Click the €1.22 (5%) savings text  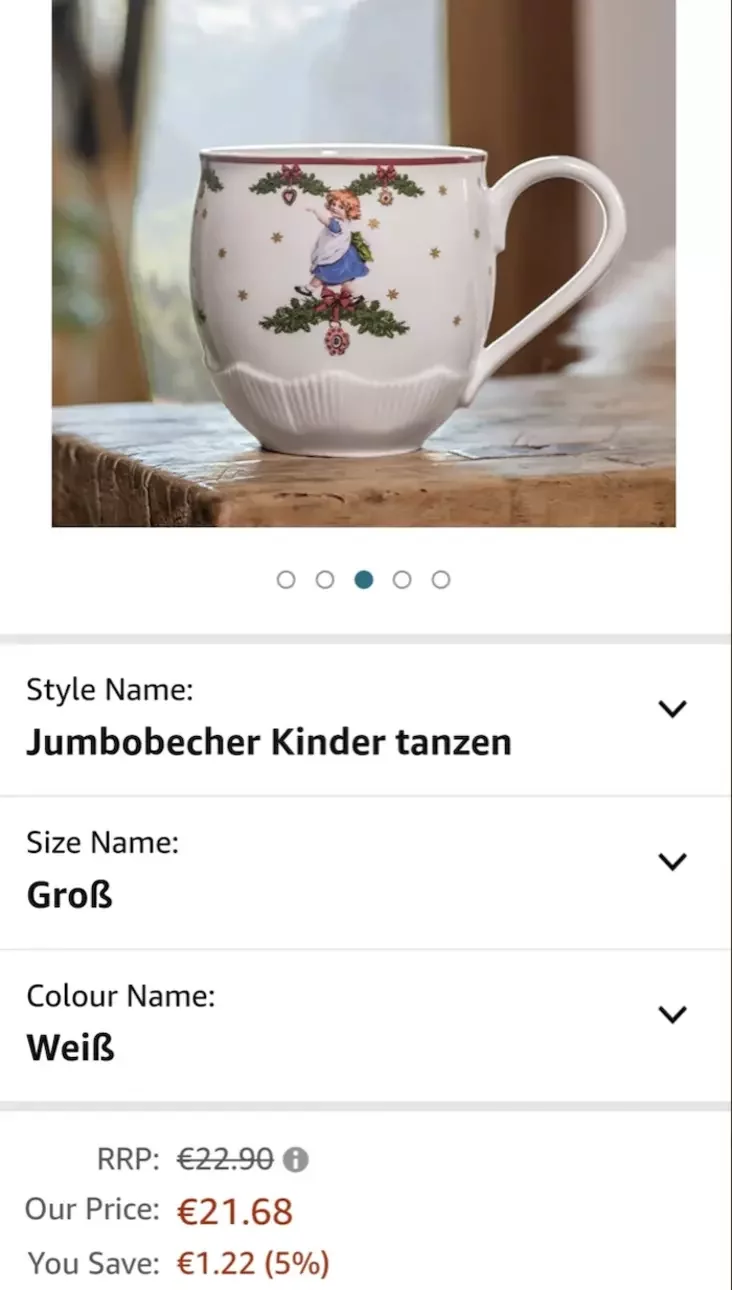[x=253, y=1264]
